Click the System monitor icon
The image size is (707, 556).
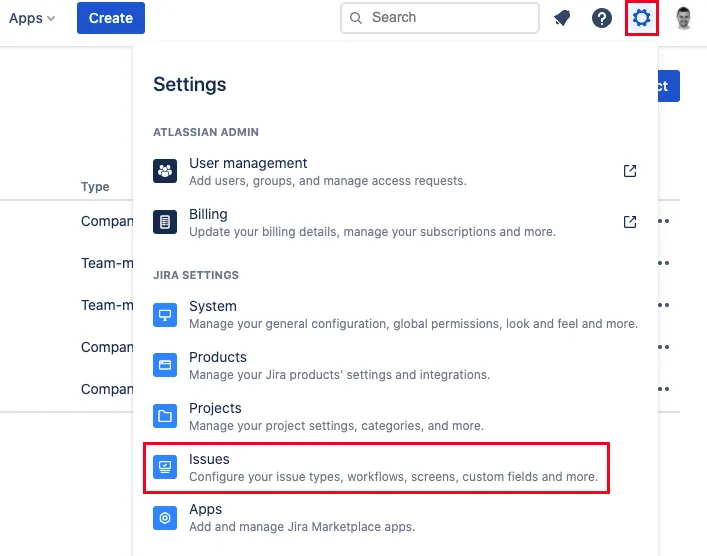165,314
